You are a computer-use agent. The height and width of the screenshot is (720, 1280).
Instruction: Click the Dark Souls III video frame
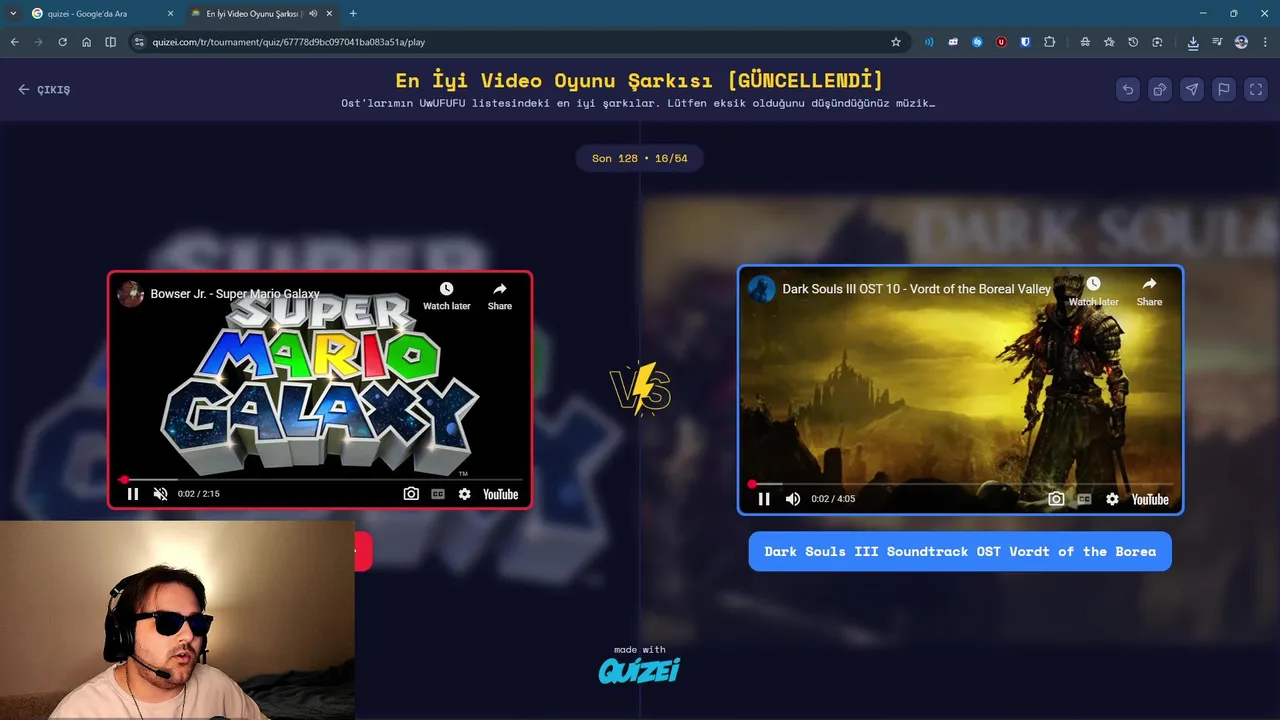click(x=960, y=390)
